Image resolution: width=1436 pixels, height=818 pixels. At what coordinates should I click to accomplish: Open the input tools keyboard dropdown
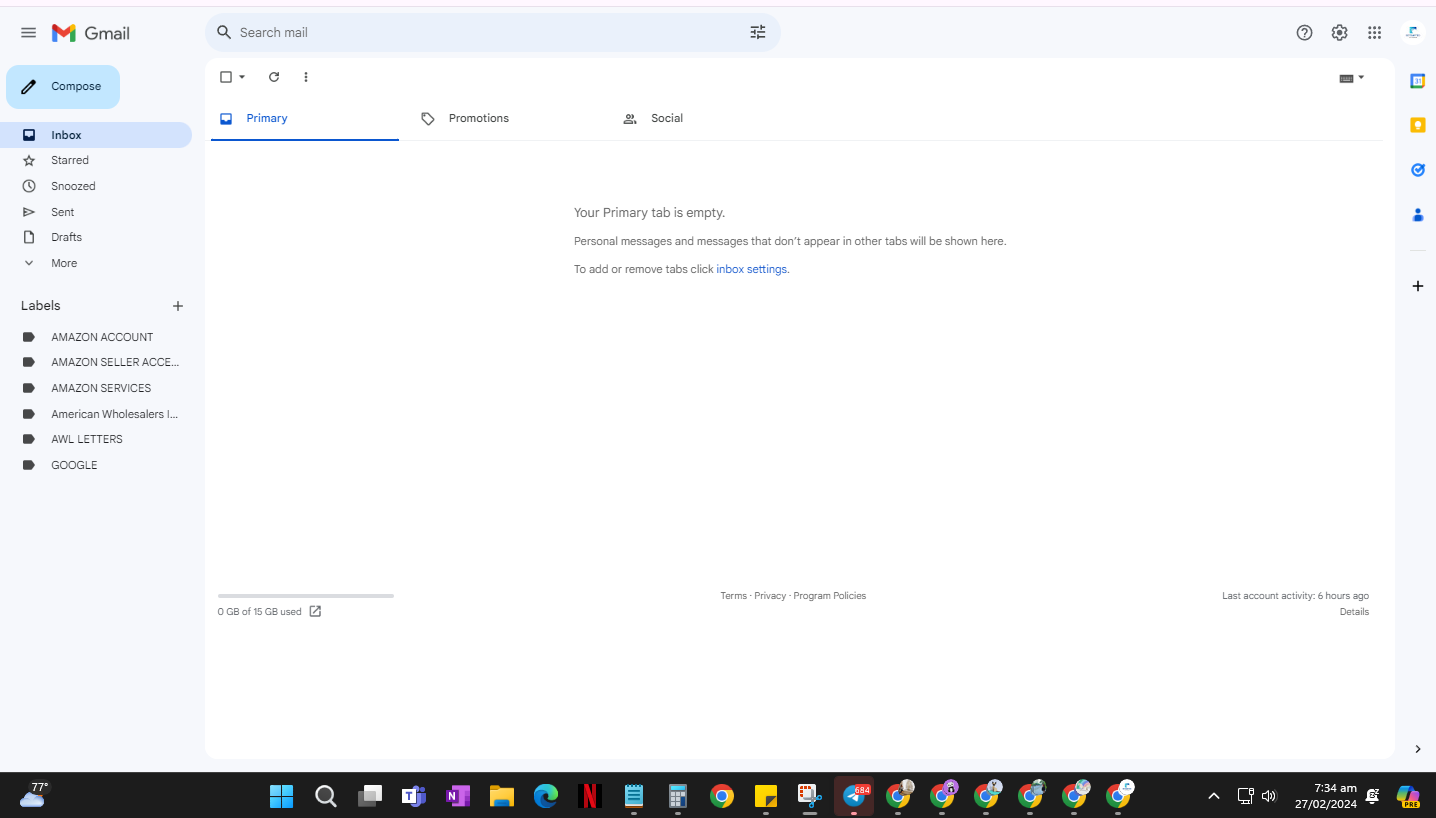(x=1352, y=78)
